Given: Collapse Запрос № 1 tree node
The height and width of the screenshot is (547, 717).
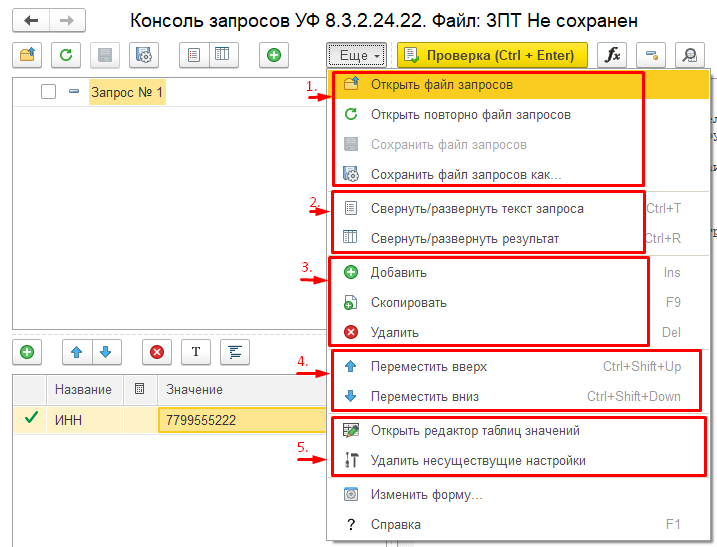Looking at the screenshot, I should pyautogui.click(x=74, y=91).
